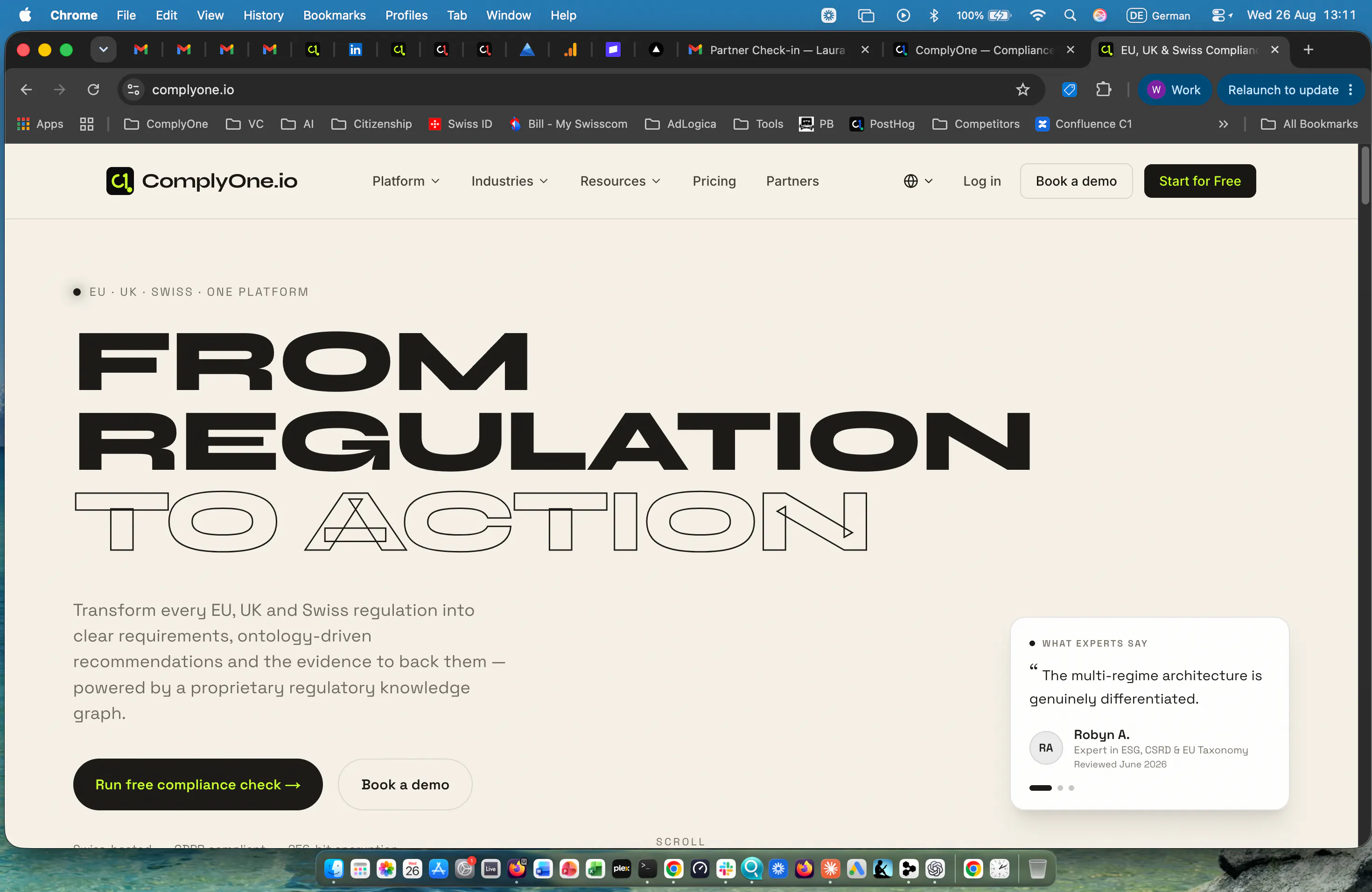Open Bluetooth status in the menu bar

pyautogui.click(x=934, y=15)
